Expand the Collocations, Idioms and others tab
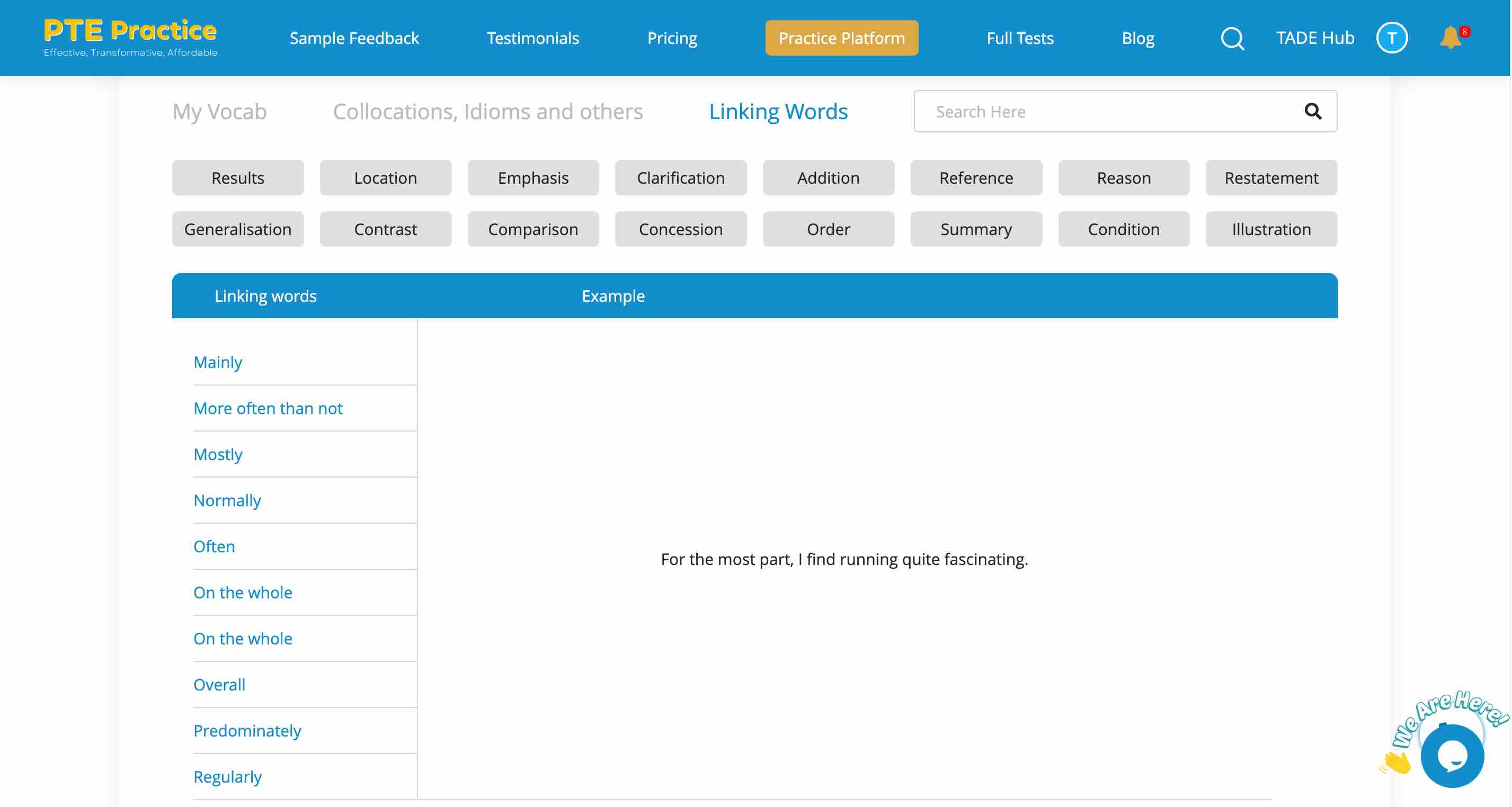The width and height of the screenshot is (1512, 807). (x=488, y=110)
